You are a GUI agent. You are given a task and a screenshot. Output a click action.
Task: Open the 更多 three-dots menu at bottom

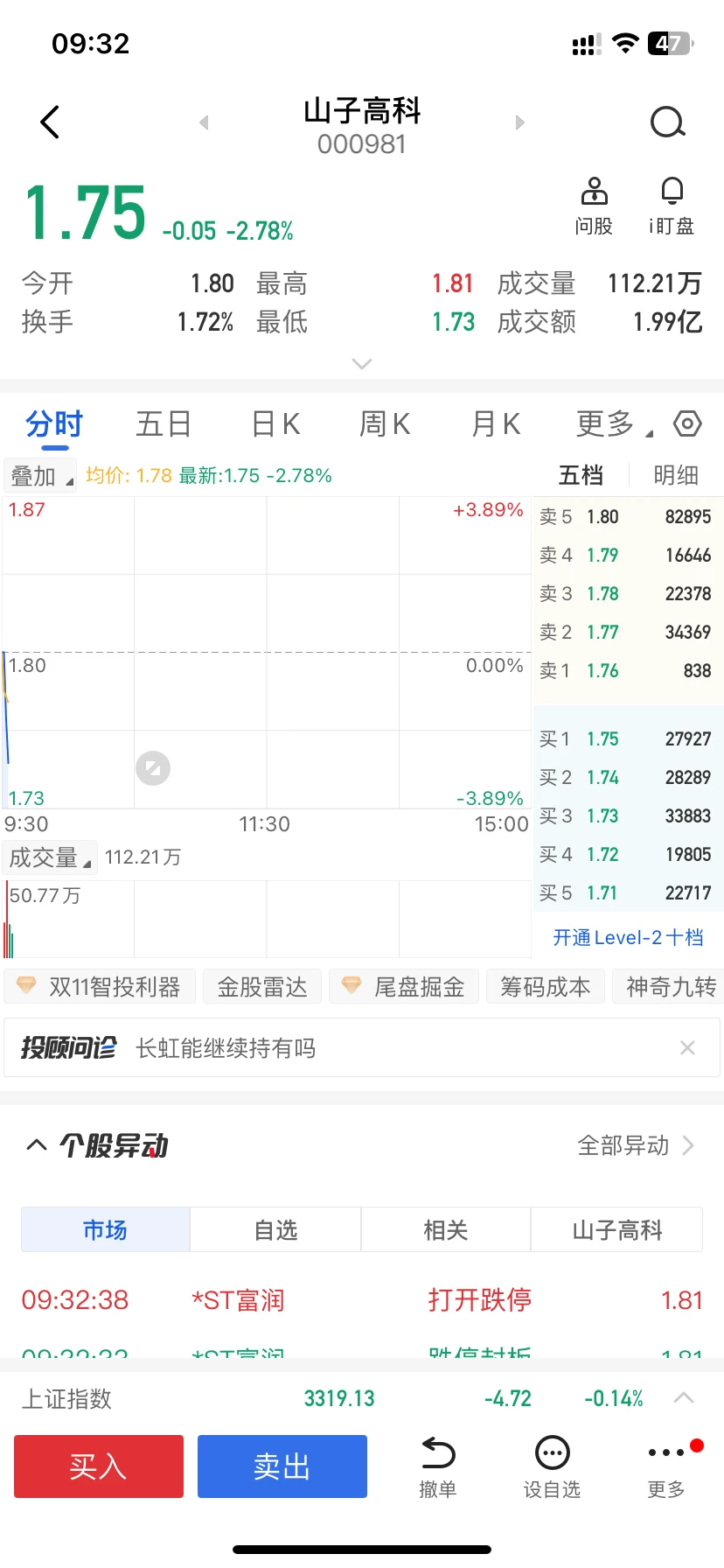coord(666,1466)
